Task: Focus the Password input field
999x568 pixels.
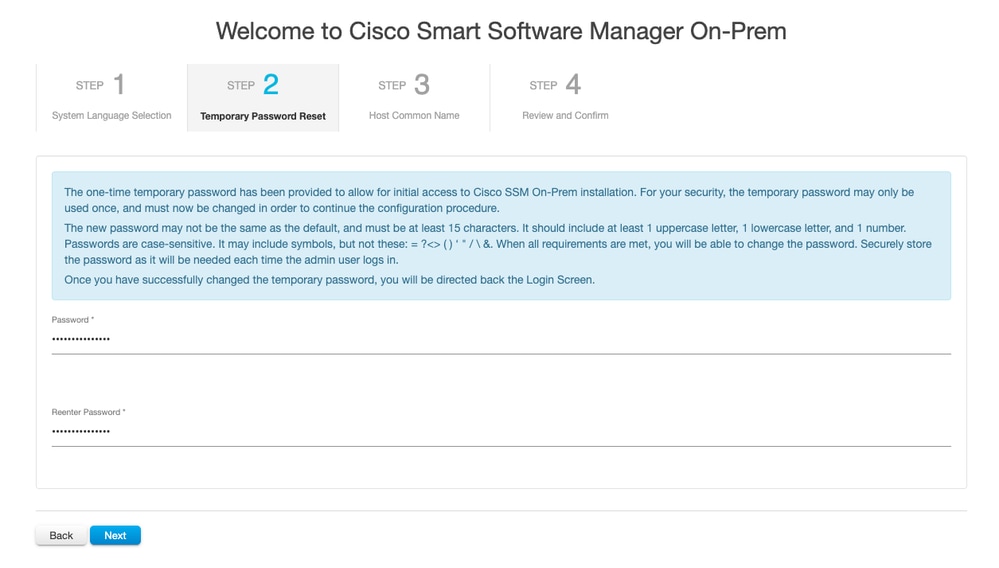Action: tap(500, 340)
